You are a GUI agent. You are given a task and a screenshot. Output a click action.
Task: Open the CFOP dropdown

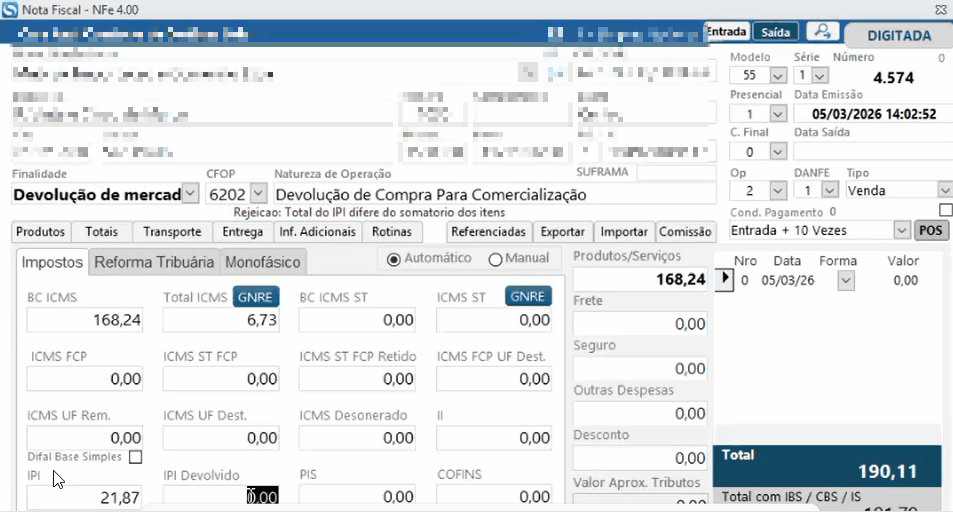pyautogui.click(x=257, y=194)
